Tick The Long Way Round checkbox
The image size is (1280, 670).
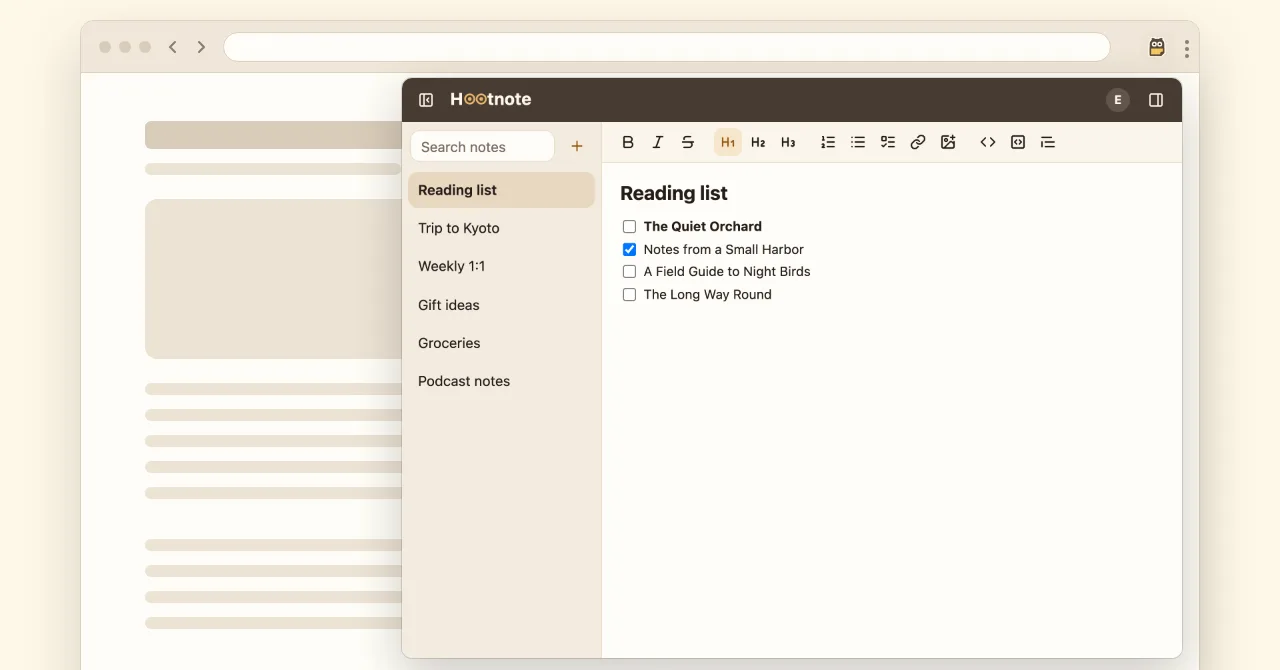pyautogui.click(x=629, y=295)
